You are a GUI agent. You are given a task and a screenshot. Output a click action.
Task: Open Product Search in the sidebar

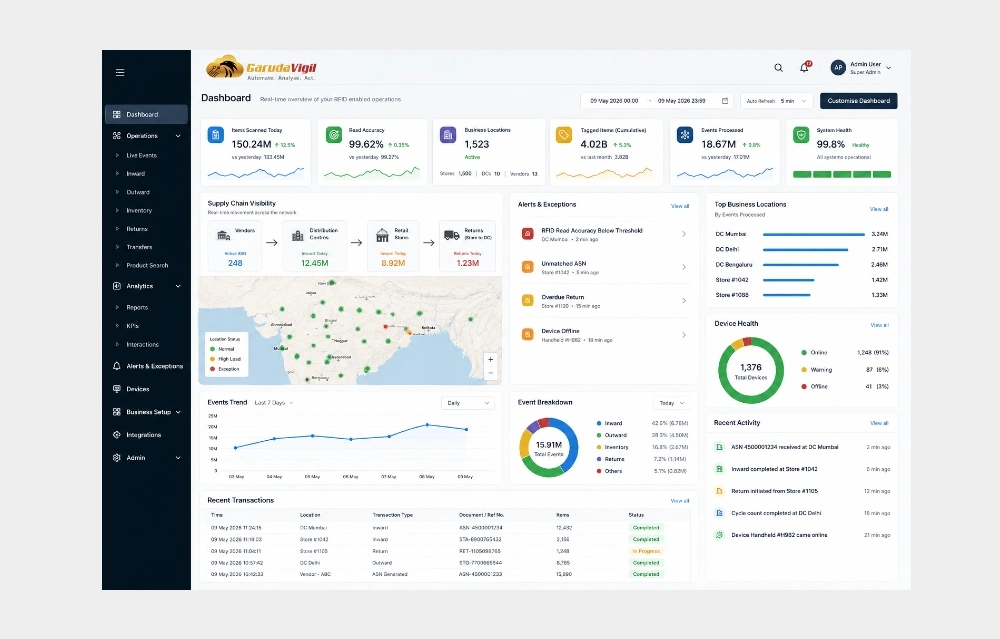pos(147,265)
